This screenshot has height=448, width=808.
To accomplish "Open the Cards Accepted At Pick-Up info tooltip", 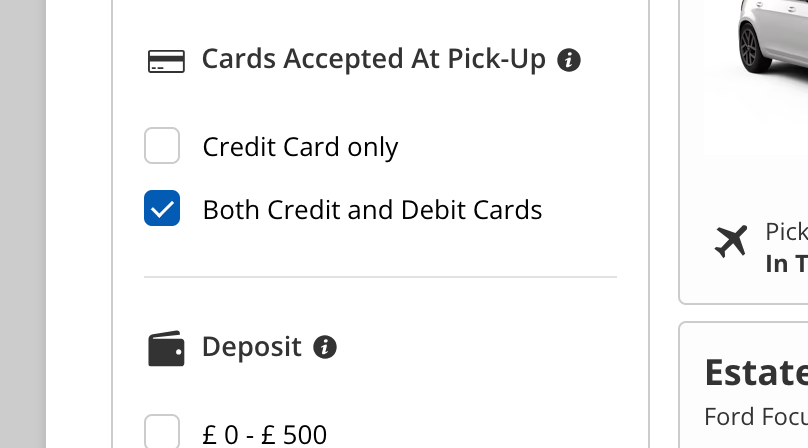I will pos(569,60).
